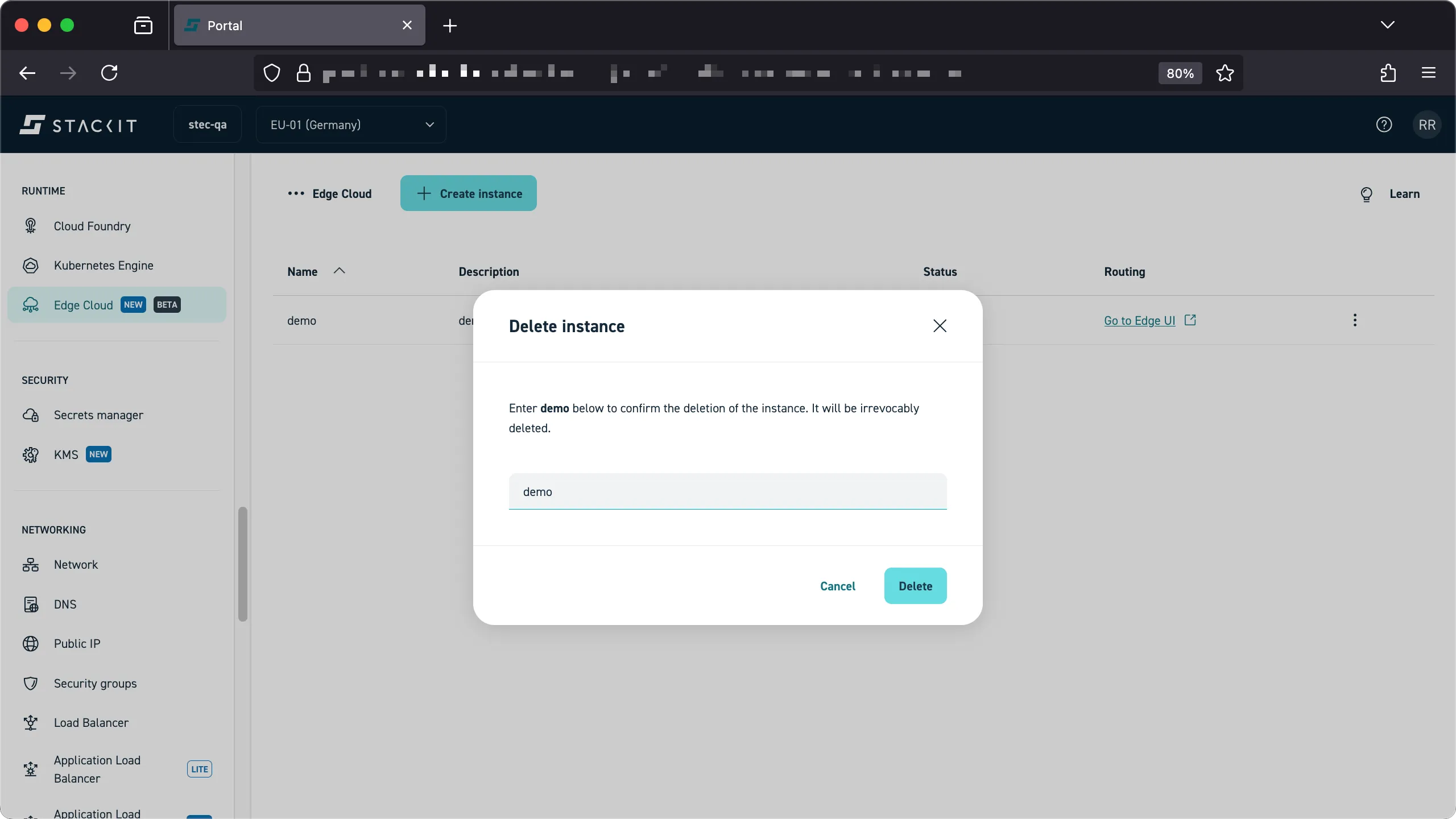
Task: Open the KMS service
Action: (67, 454)
